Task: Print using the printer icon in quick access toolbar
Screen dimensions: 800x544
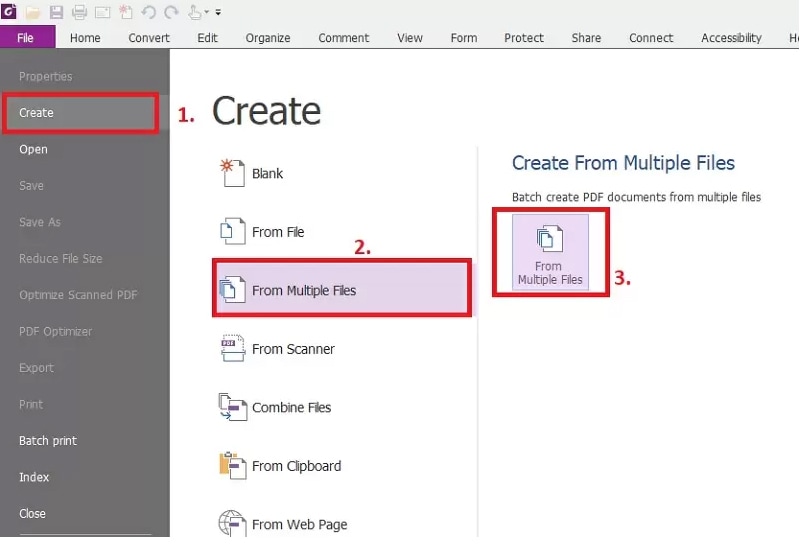Action: click(x=79, y=12)
